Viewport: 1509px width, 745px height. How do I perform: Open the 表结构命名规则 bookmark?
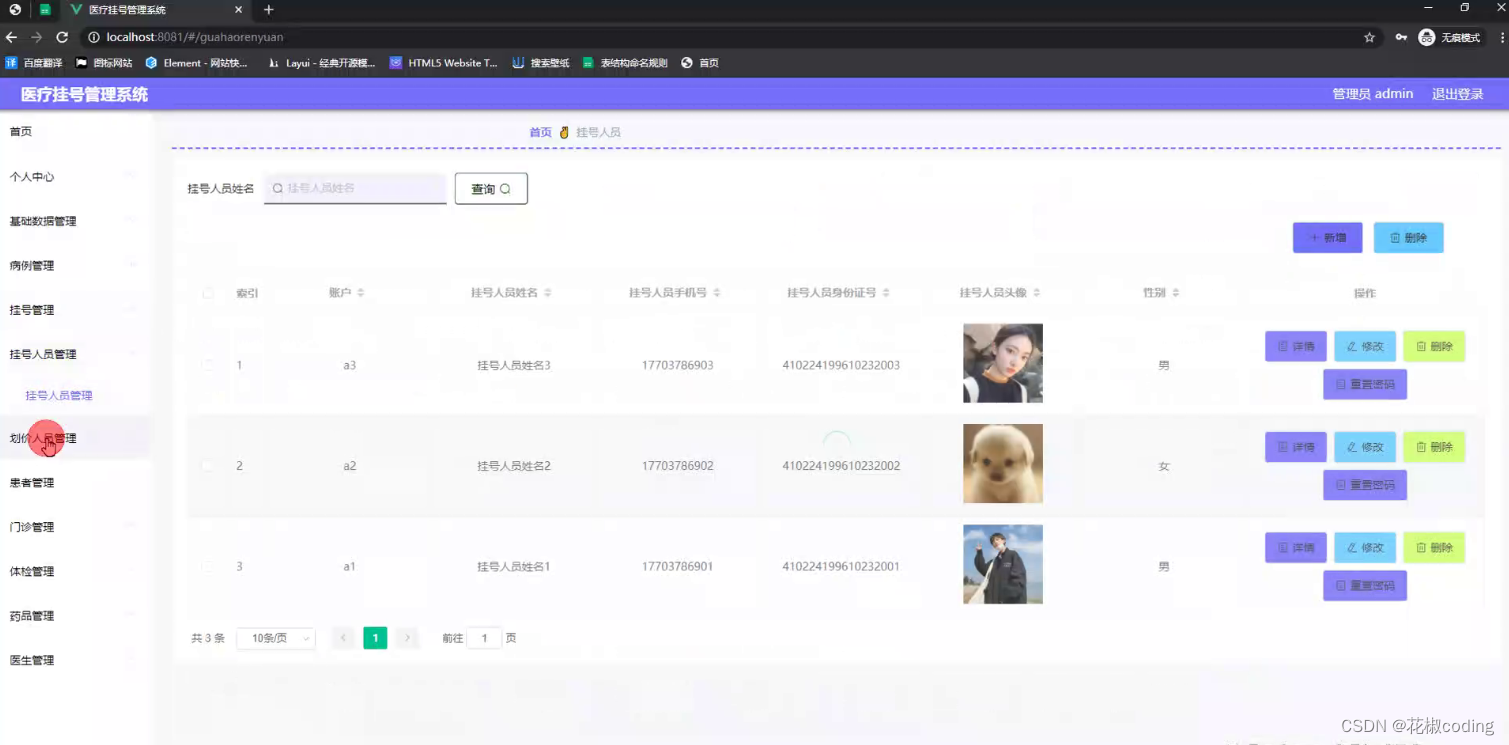point(625,62)
